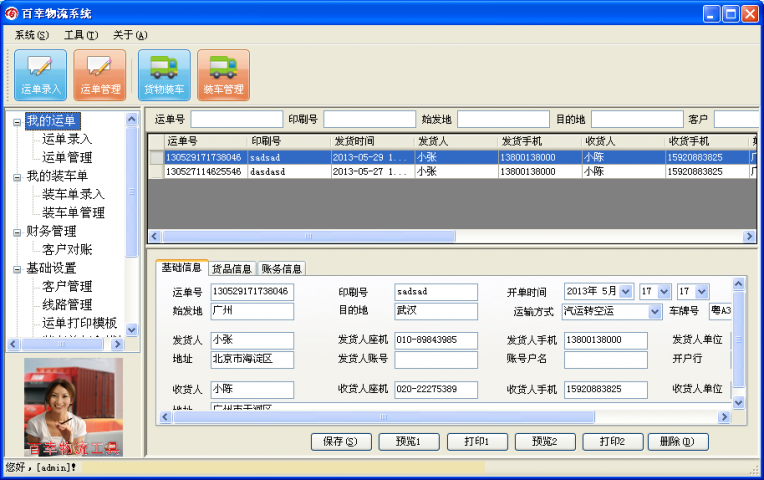764x480 pixels.
Task: Collapse the 我的运单 tree node
Action: tap(17, 122)
